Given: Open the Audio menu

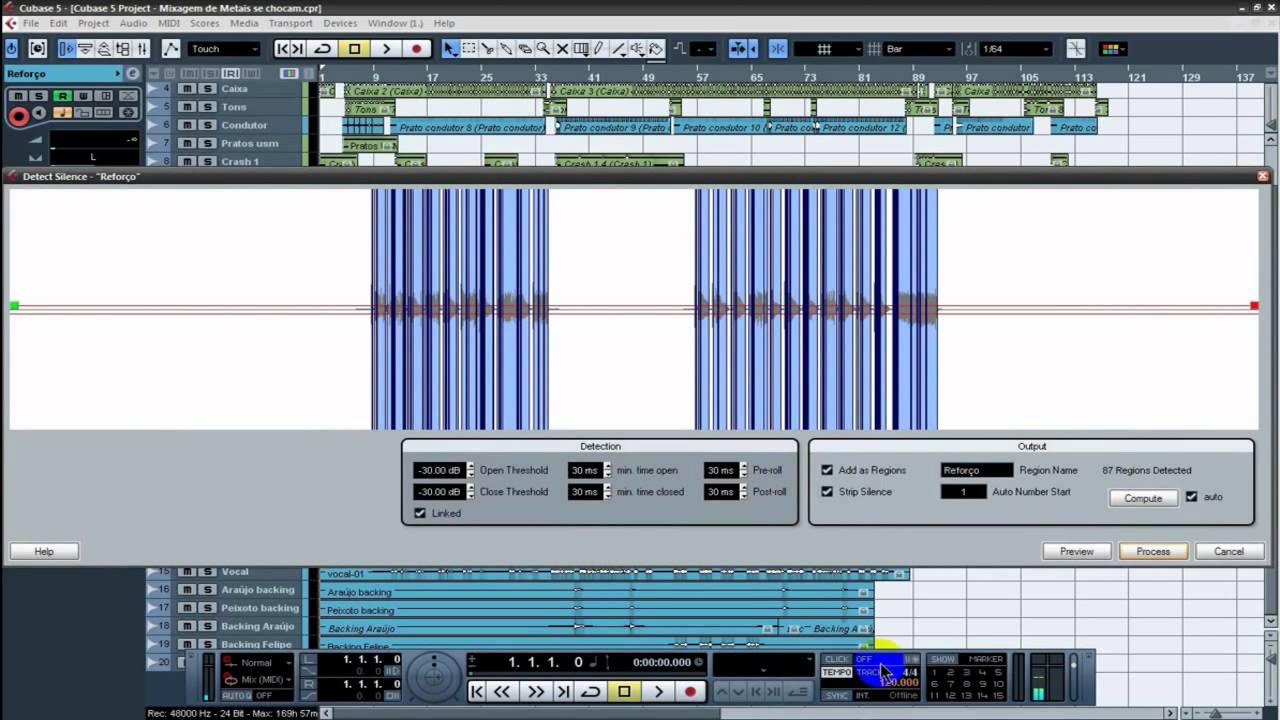Looking at the screenshot, I should click(133, 23).
